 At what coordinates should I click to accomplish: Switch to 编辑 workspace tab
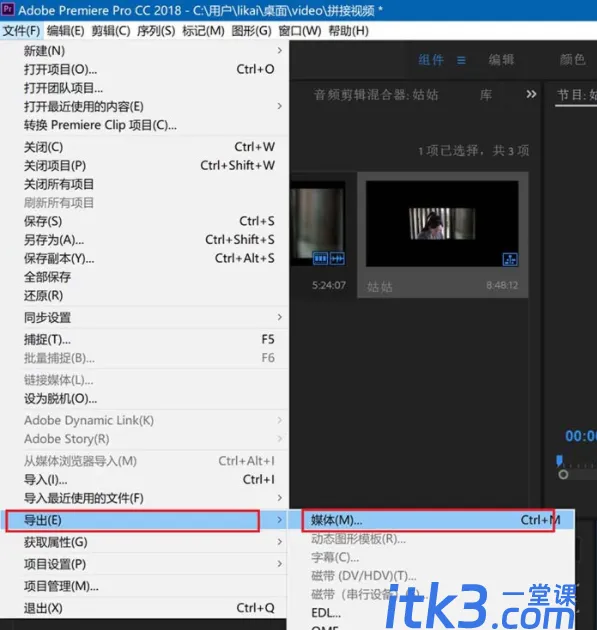pyautogui.click(x=501, y=60)
